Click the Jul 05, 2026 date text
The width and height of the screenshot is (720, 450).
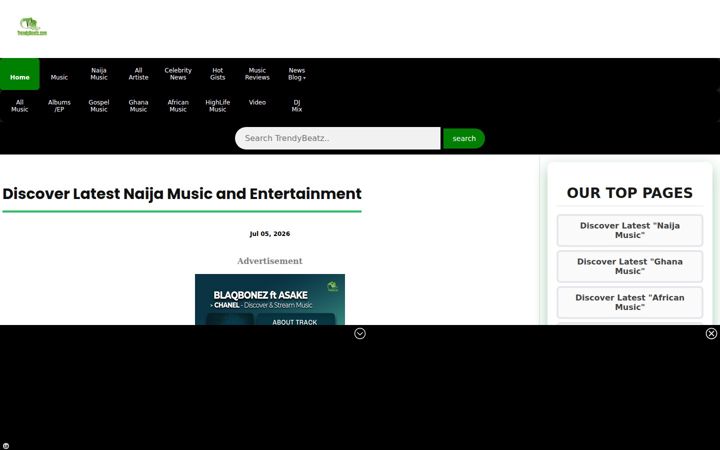click(270, 234)
